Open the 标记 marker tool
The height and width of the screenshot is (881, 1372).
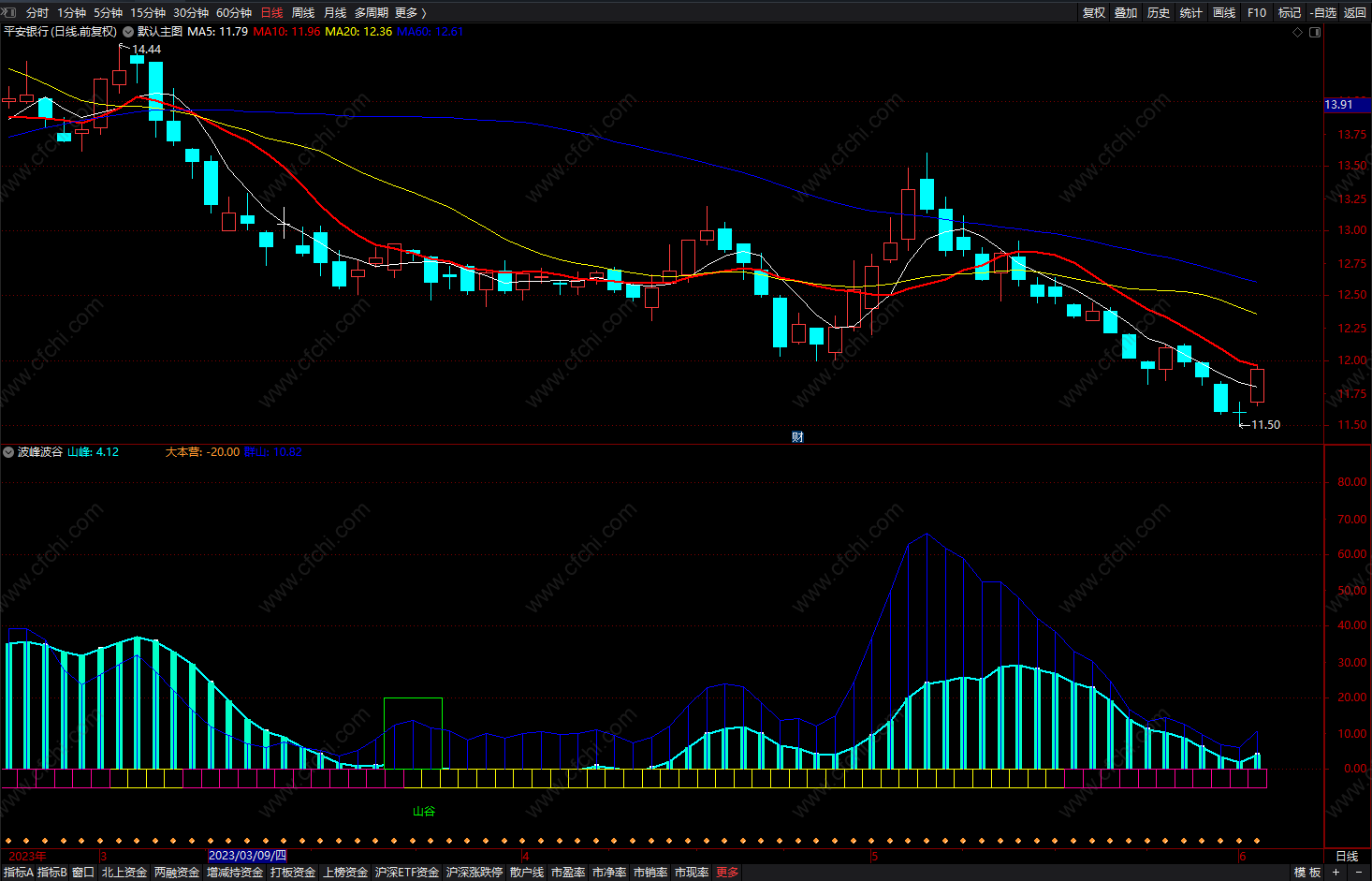click(1290, 12)
